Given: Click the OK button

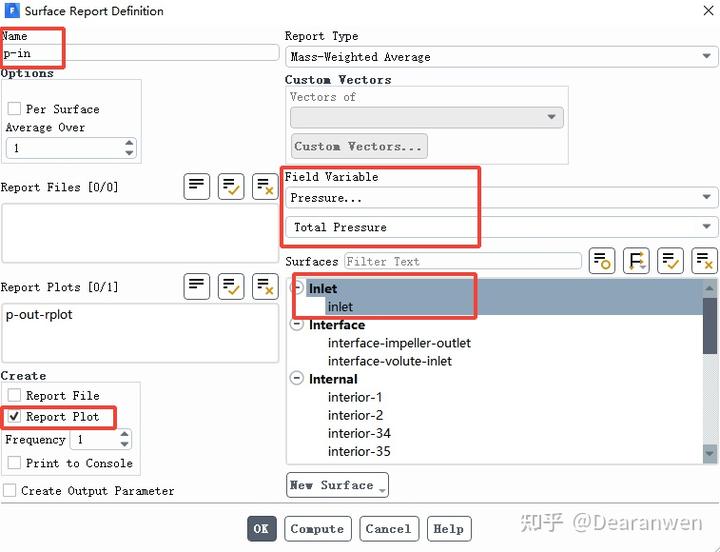Looking at the screenshot, I should 262,529.
